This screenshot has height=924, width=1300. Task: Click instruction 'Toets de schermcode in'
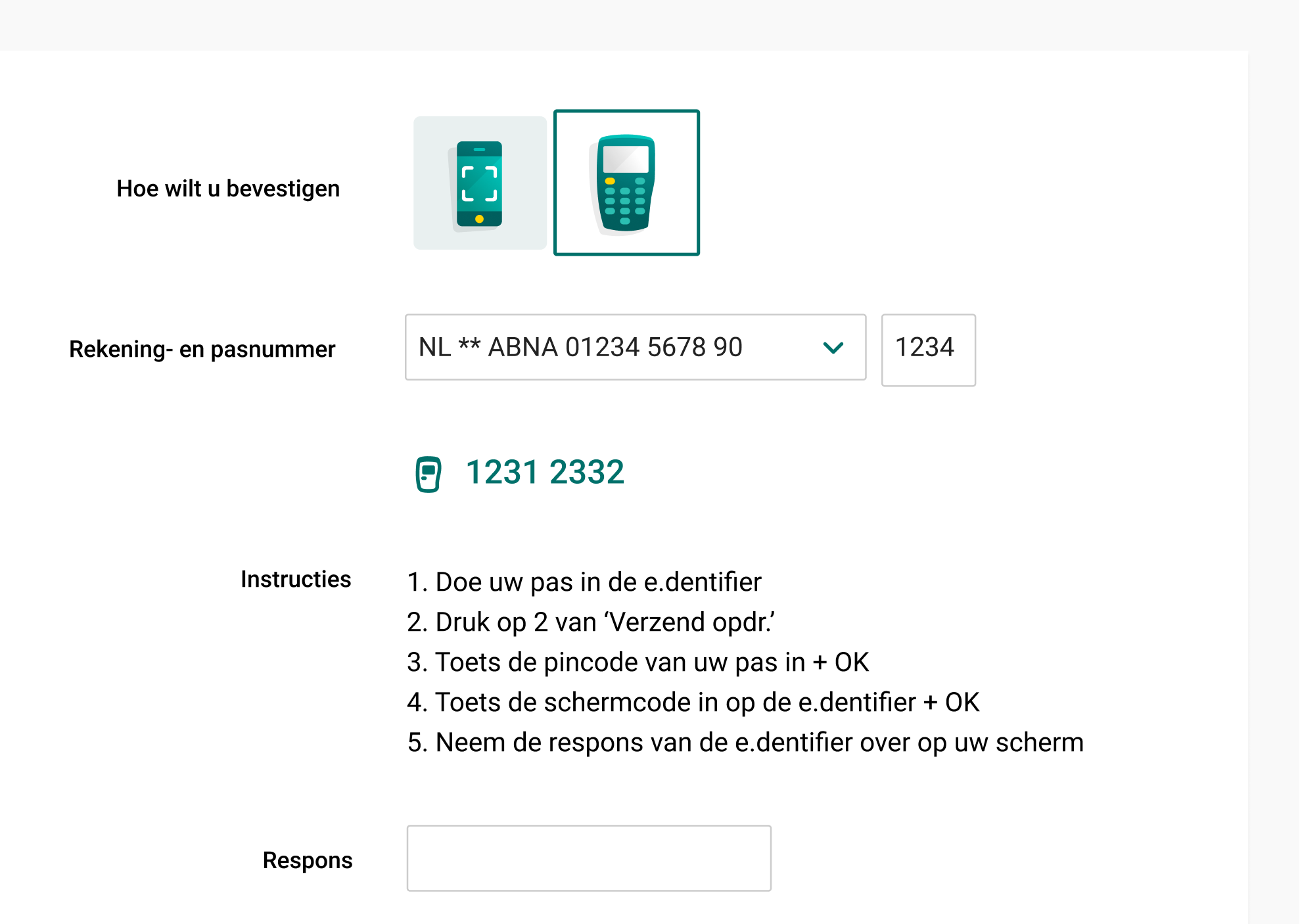point(693,703)
